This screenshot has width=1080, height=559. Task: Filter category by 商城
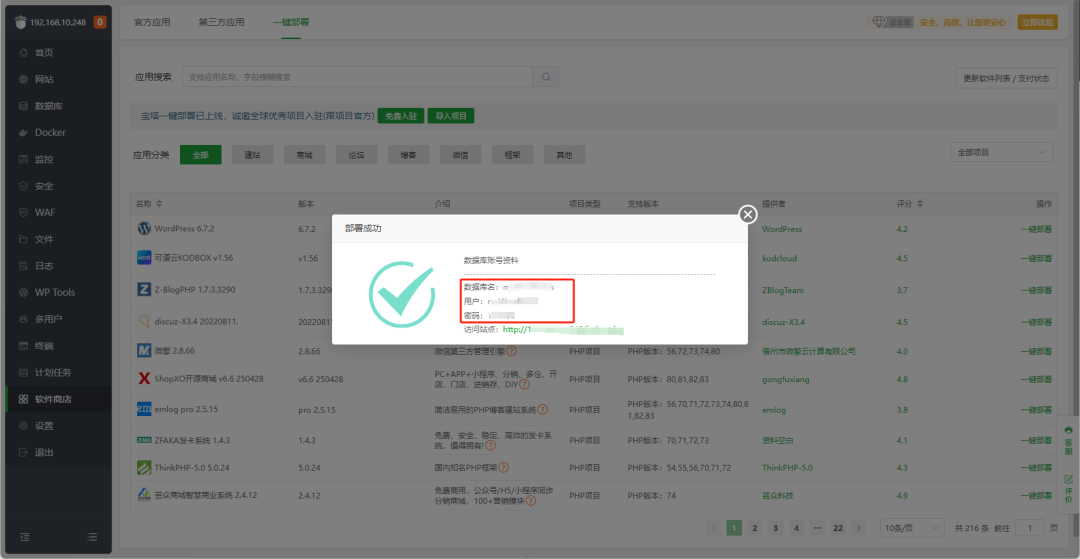click(304, 155)
